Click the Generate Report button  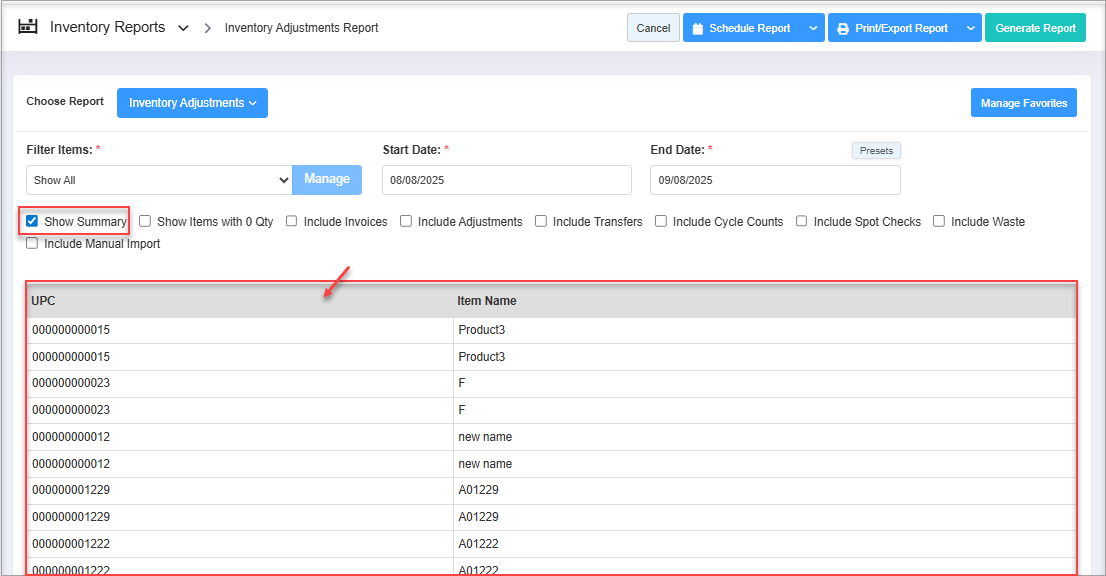(x=1035, y=28)
